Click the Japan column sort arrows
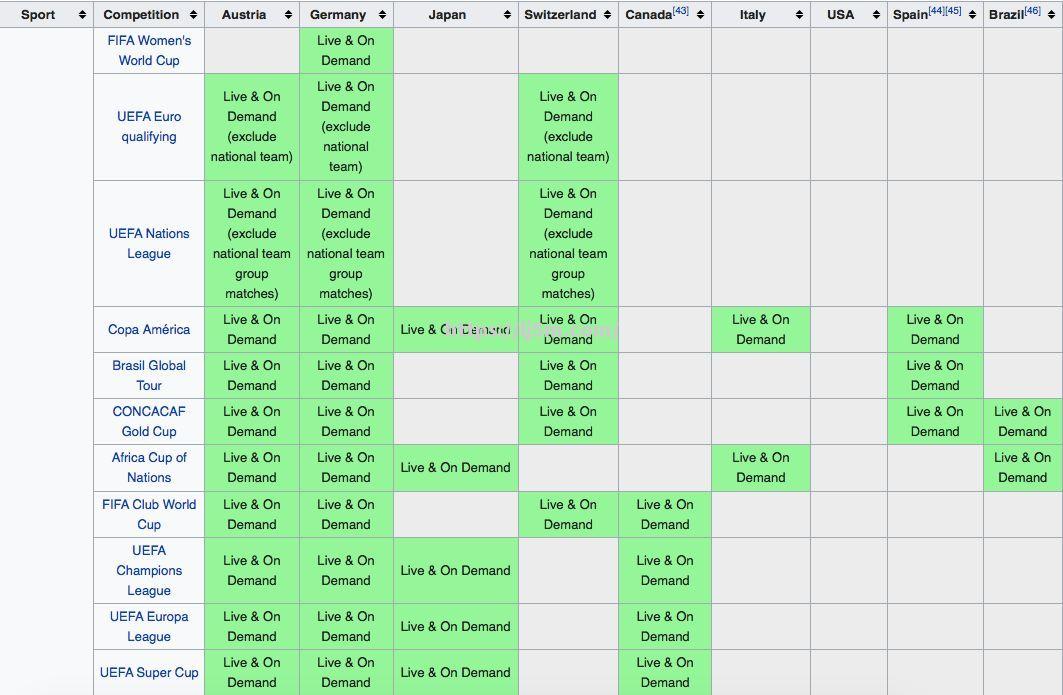 507,15
